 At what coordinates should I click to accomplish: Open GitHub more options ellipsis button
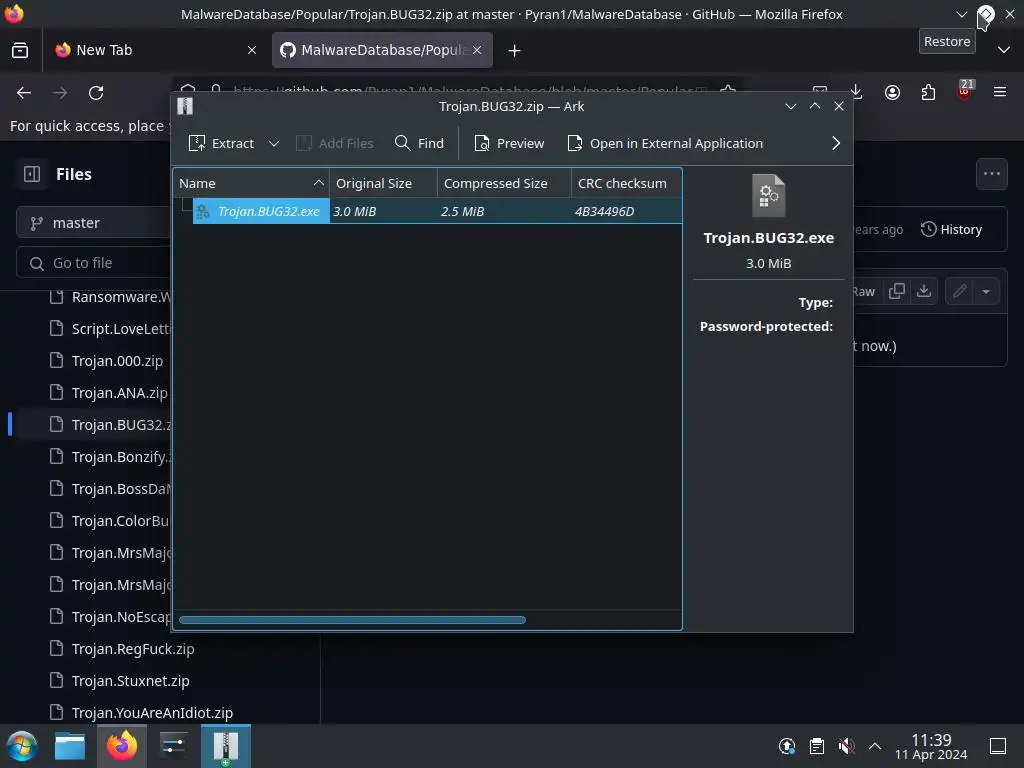point(991,174)
